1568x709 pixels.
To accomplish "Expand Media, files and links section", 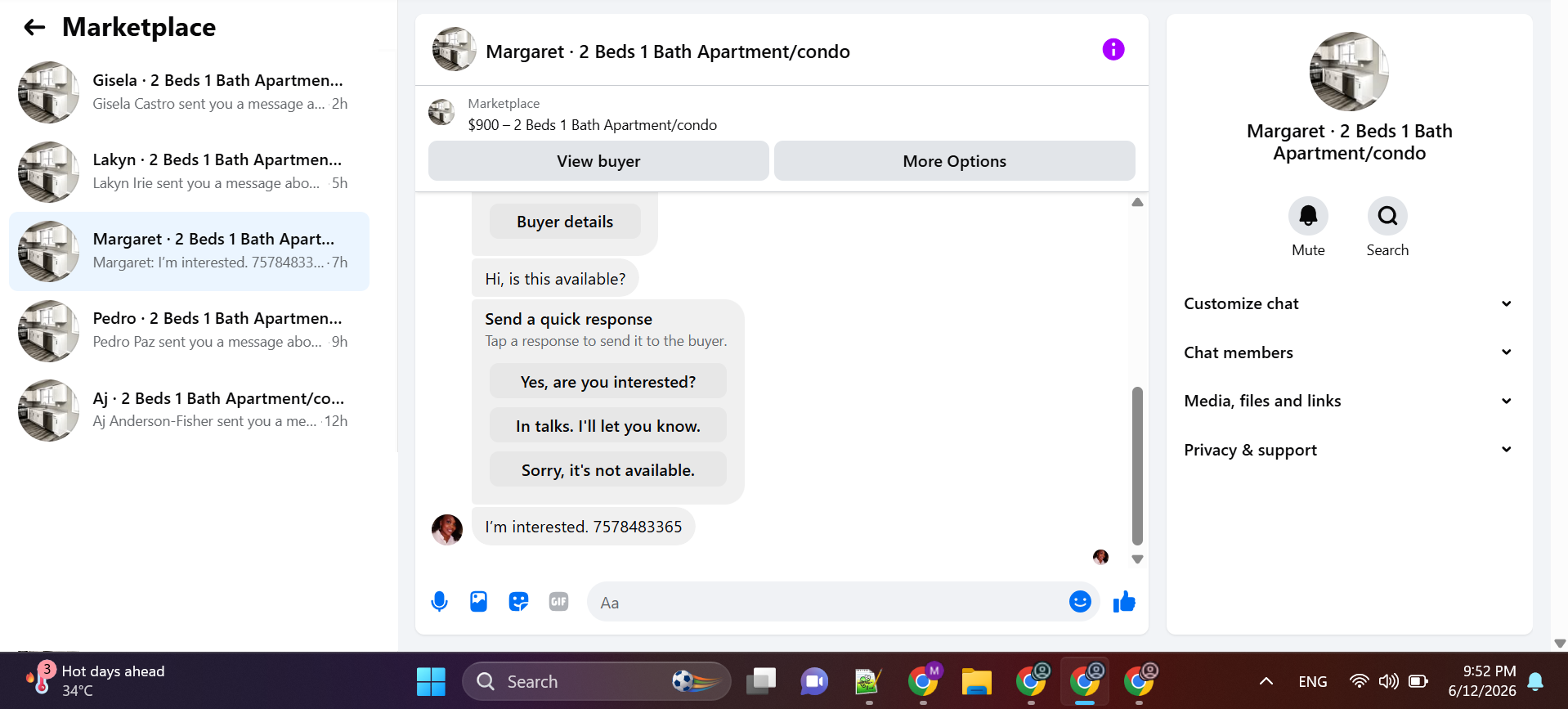I will coord(1348,401).
